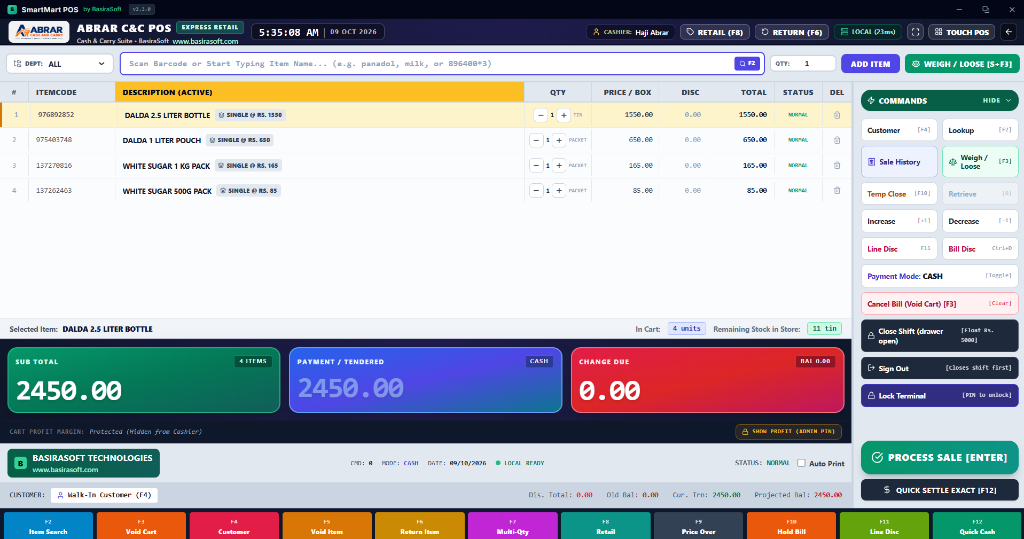Click SHOW PROFIT (ADMIN PIN)
The width and height of the screenshot is (1024, 539).
(788, 432)
